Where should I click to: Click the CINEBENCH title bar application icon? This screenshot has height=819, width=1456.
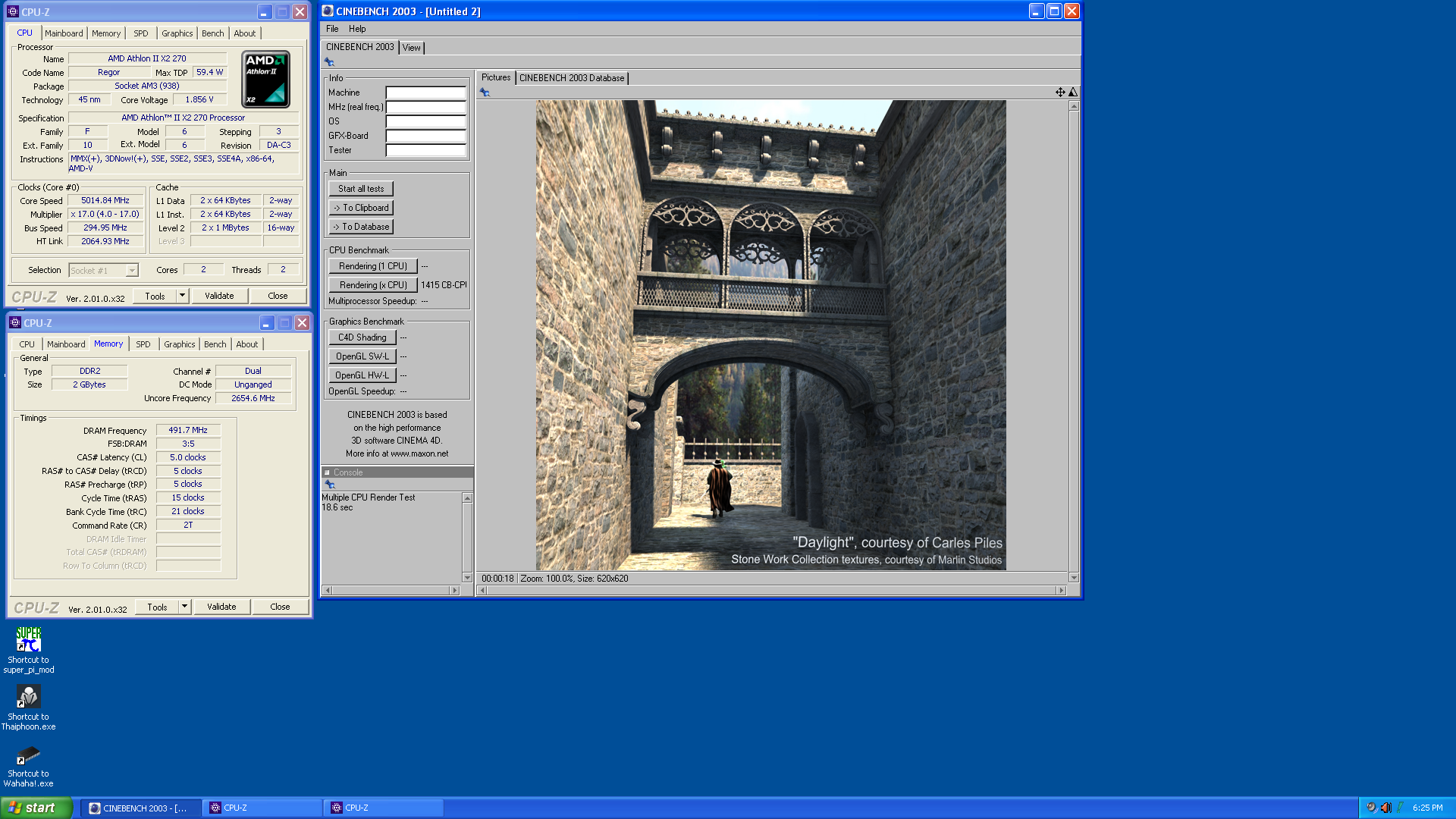(x=328, y=11)
